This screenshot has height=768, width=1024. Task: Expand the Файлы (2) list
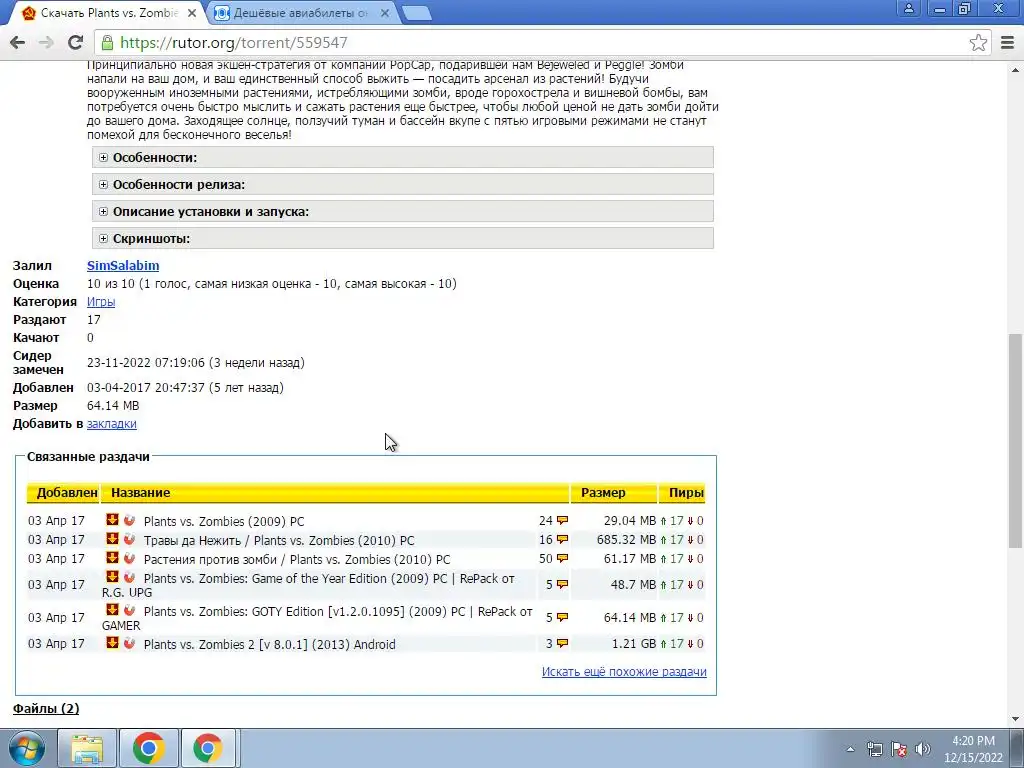tap(46, 709)
